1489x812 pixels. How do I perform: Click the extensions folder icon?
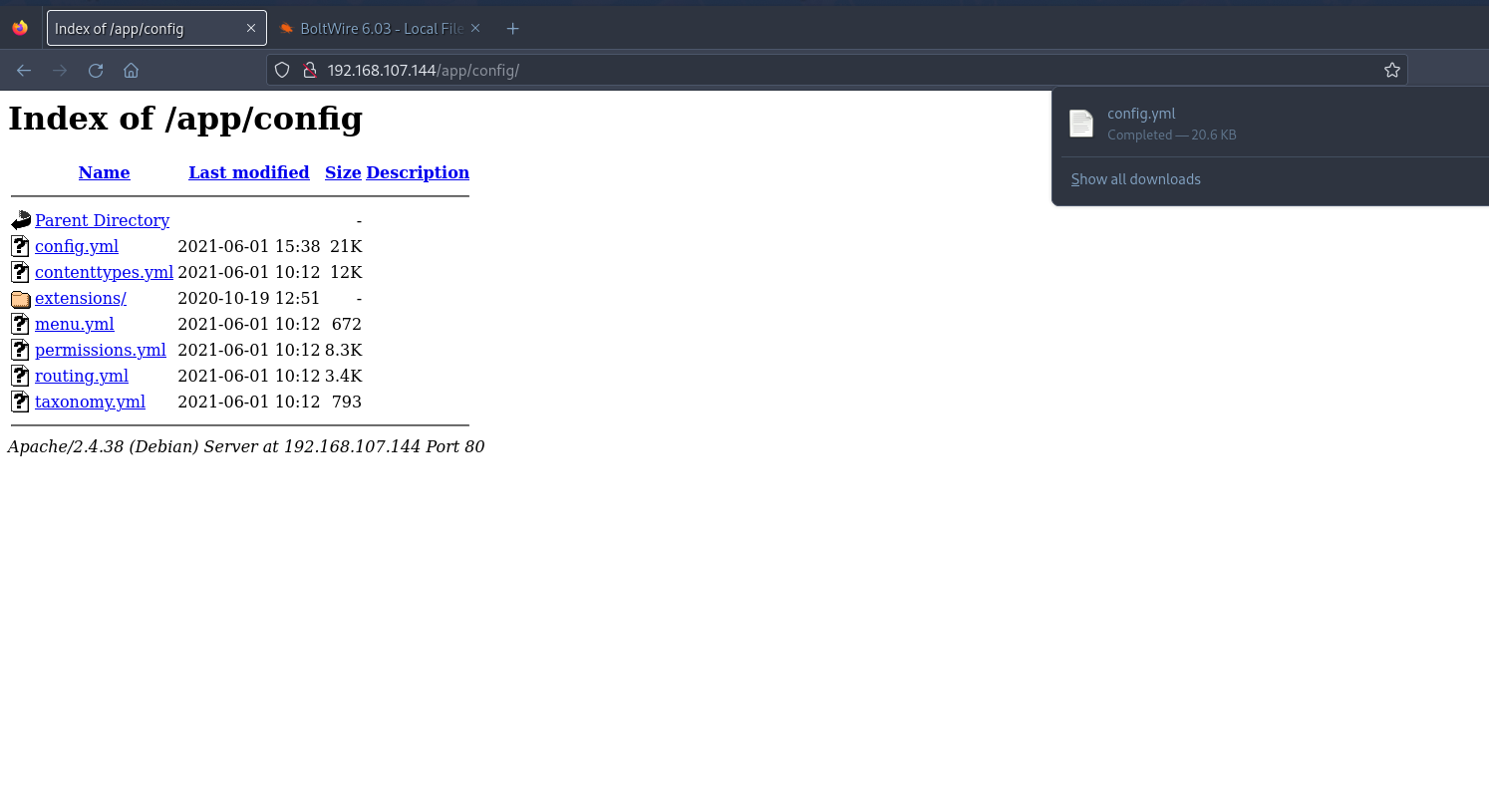[x=21, y=298]
